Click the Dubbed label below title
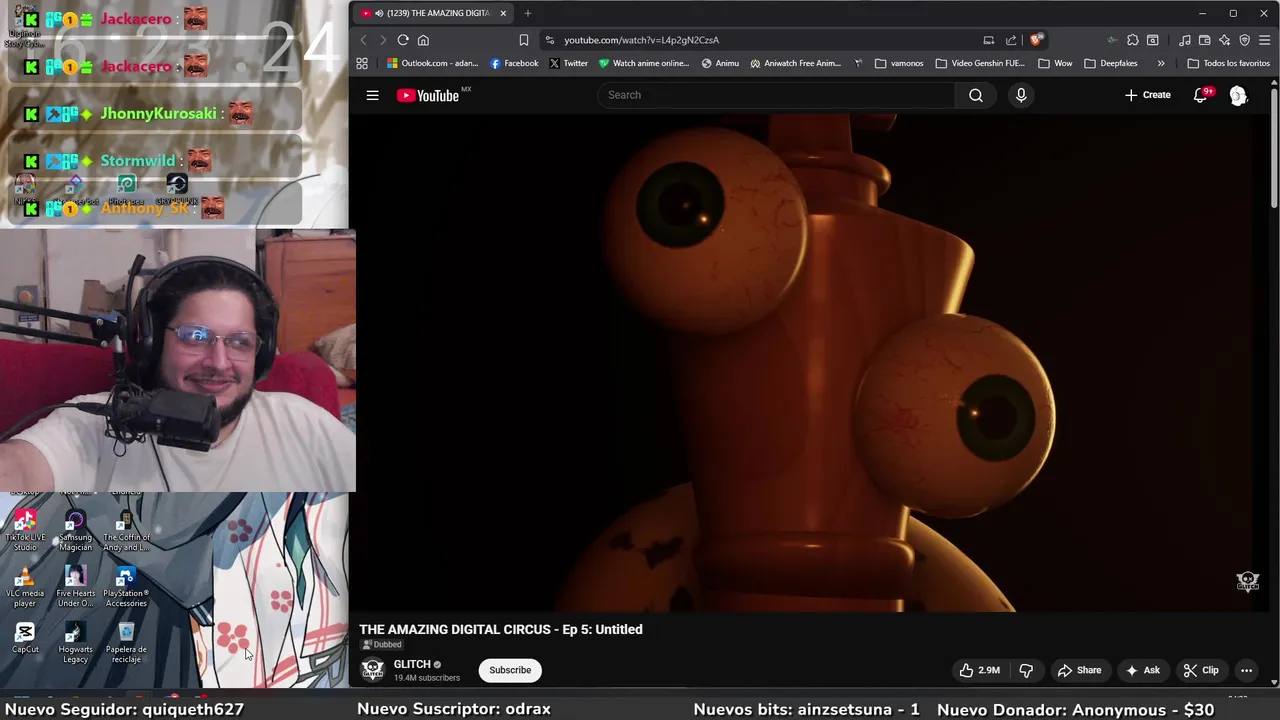This screenshot has height=720, width=1280. [x=381, y=645]
